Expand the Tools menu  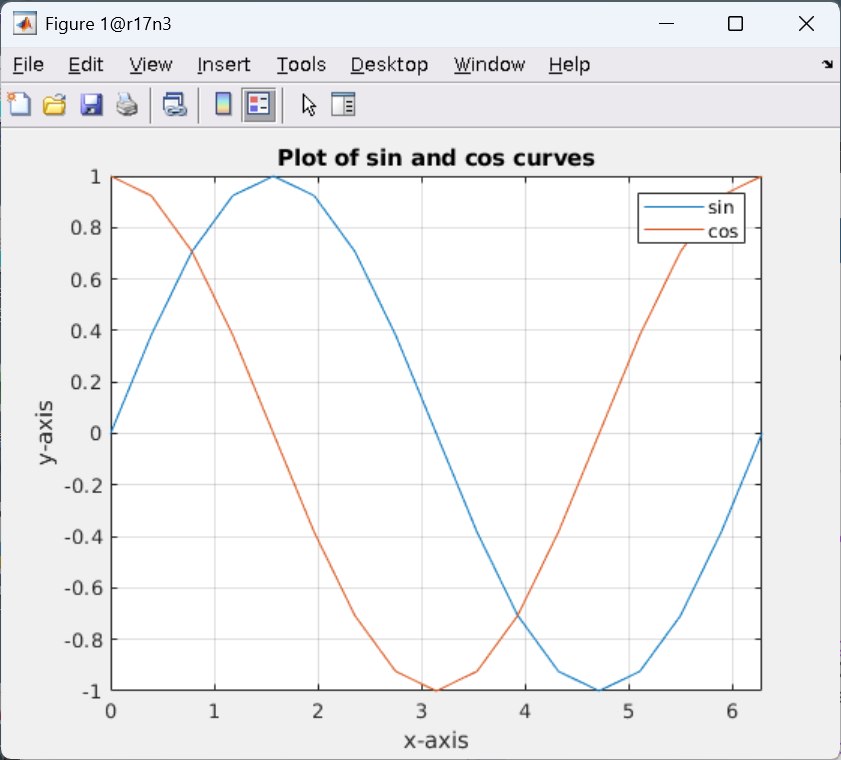(x=301, y=65)
